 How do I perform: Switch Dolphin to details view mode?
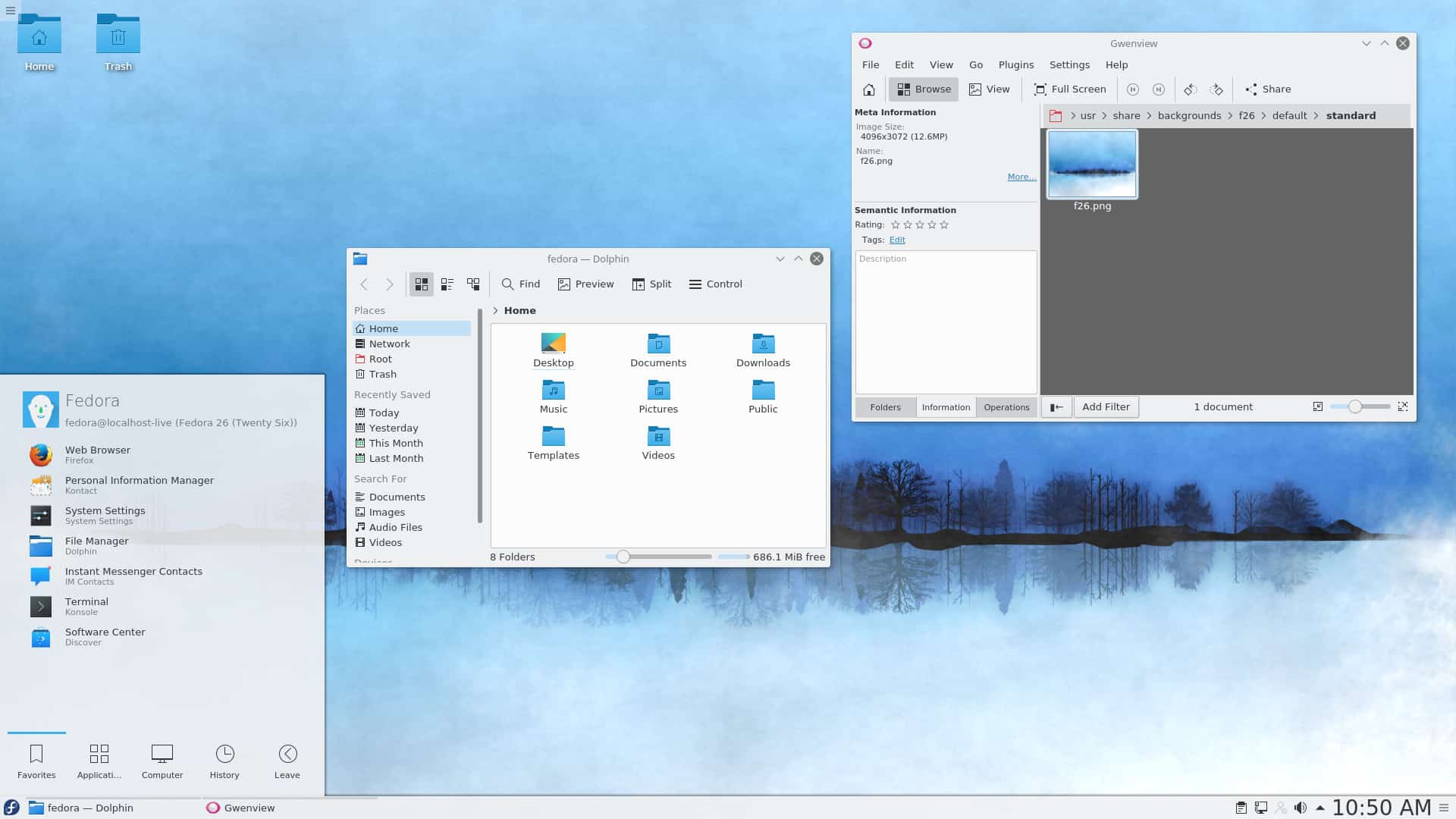(447, 284)
